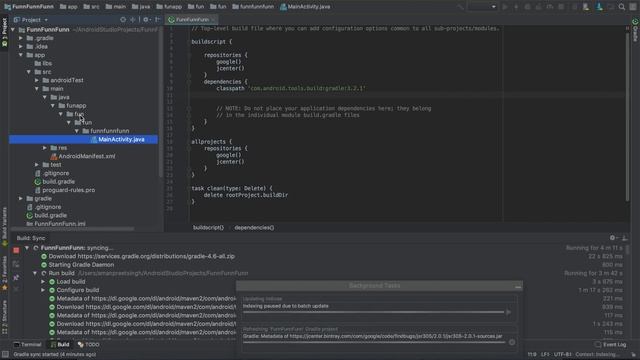Click the green Run play button
Screen dimensions: 640x360
(x=505, y=7)
